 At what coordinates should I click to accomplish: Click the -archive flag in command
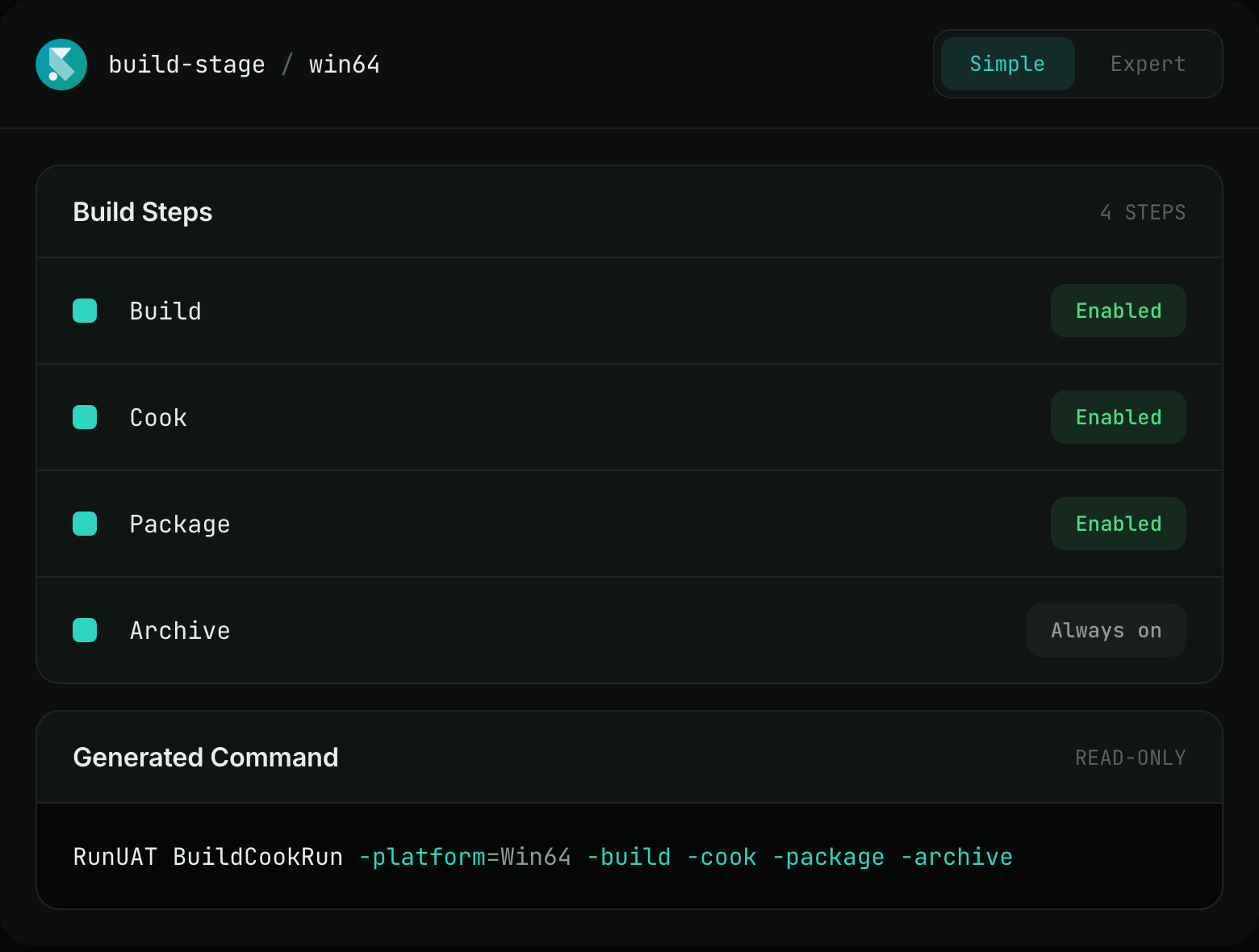[956, 857]
